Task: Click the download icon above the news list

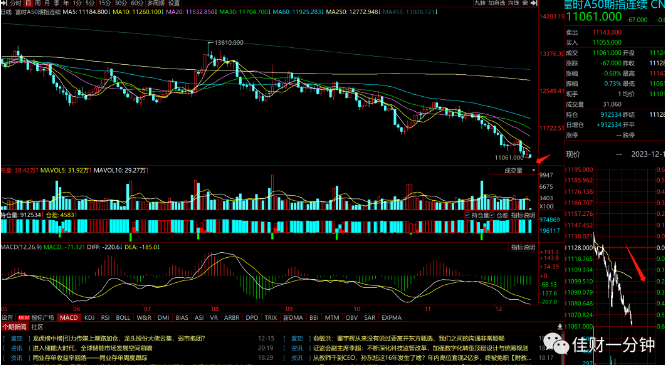Action: (x=560, y=327)
